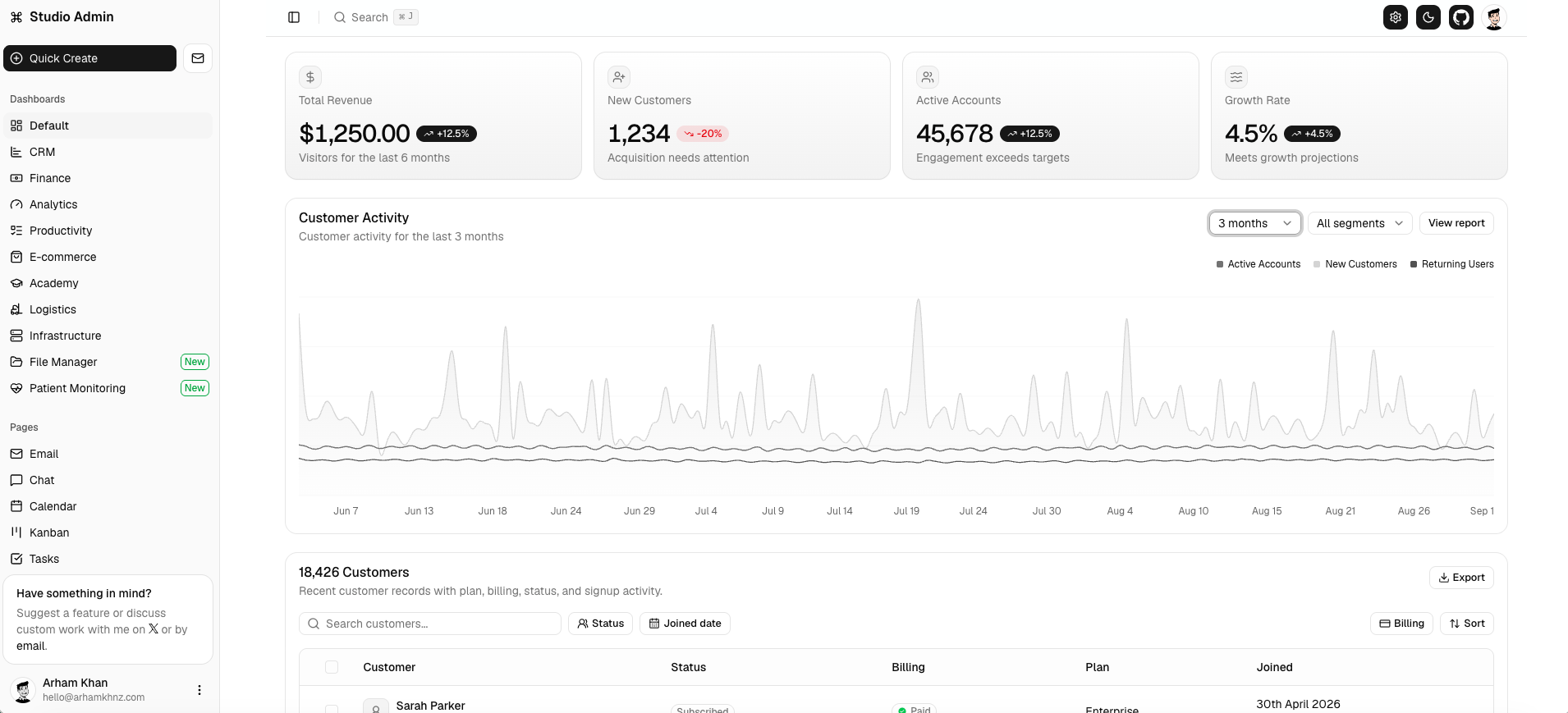The height and width of the screenshot is (713, 1568).
Task: Open the Calendar page
Action: 108,506
